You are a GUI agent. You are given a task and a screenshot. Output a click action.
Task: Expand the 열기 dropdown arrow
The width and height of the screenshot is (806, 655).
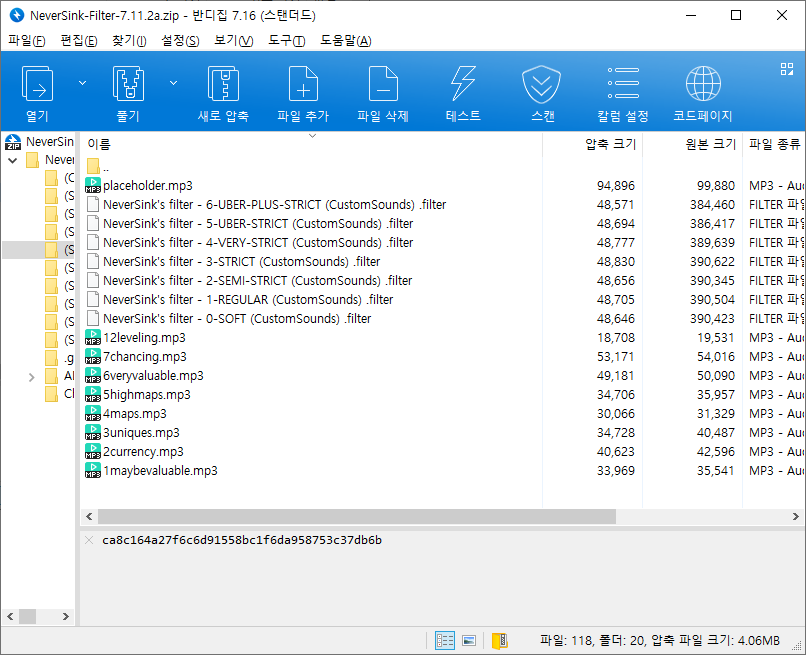(82, 83)
